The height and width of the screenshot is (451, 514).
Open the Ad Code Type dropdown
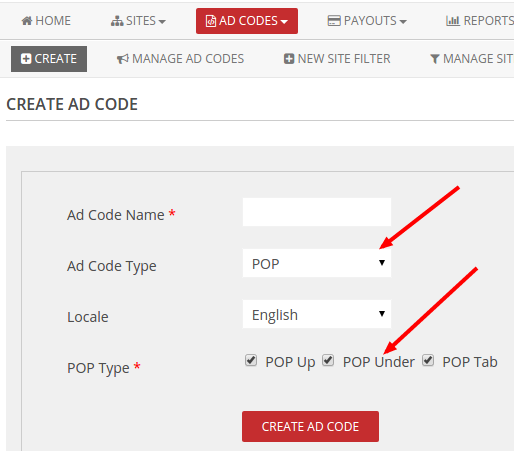(317, 263)
